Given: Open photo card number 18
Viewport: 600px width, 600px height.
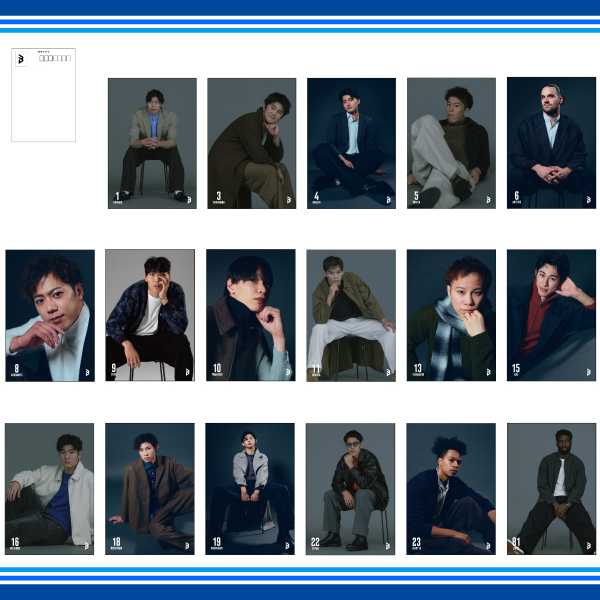Looking at the screenshot, I should click(x=150, y=488).
